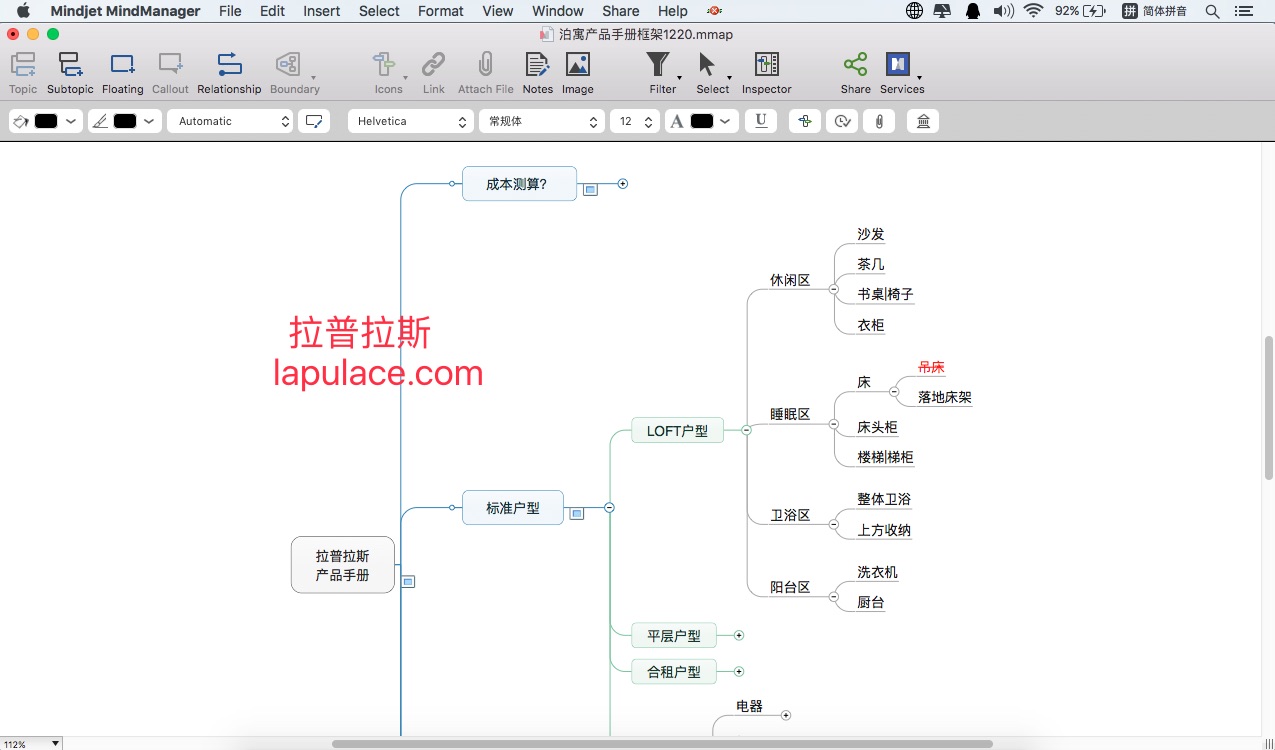Viewport: 1275px width, 750px height.
Task: Click the font size stepper
Action: coord(649,121)
